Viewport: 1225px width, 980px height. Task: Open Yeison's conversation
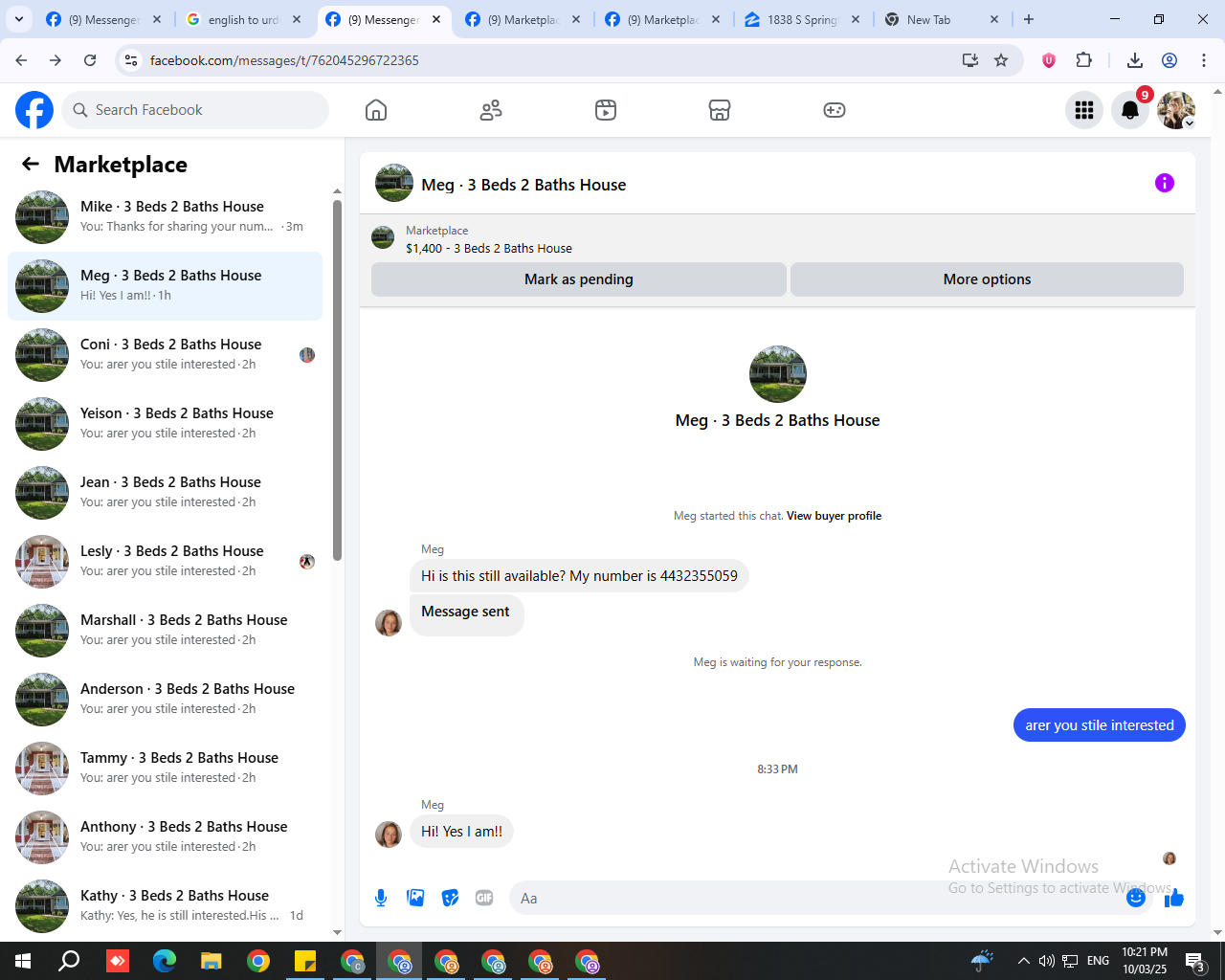click(x=165, y=424)
